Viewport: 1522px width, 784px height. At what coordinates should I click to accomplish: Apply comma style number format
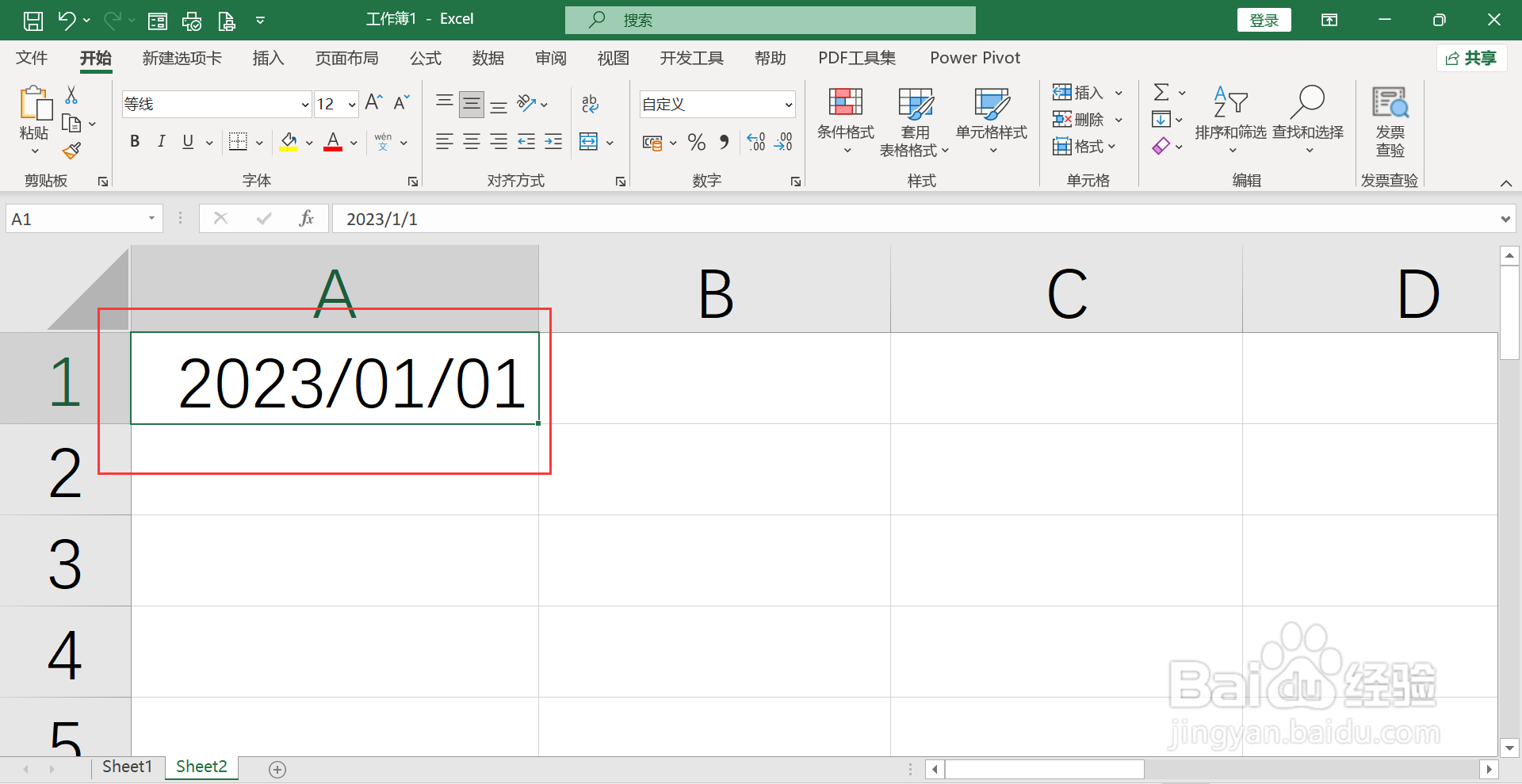(724, 142)
